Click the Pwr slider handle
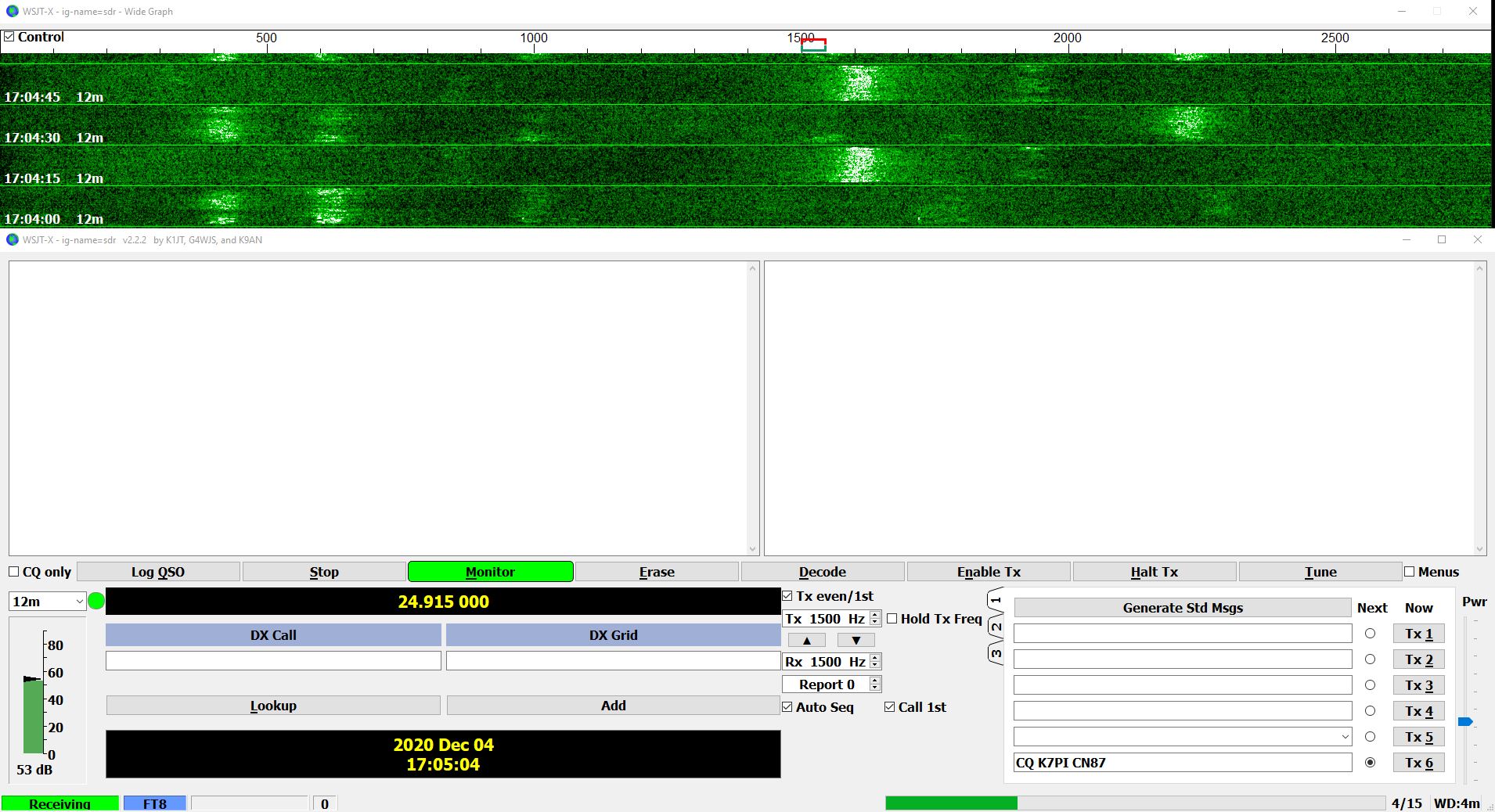 1465,721
